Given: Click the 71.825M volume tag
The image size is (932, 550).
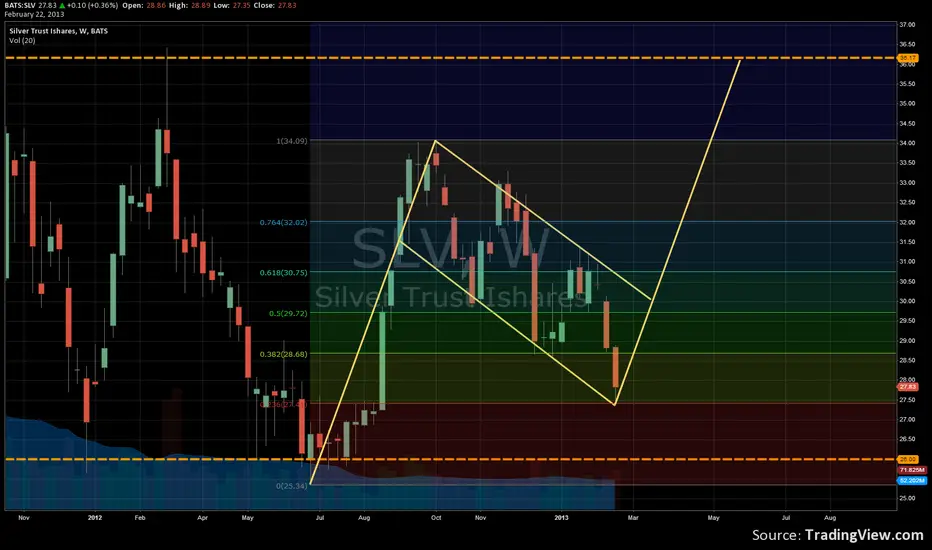Looking at the screenshot, I should [x=912, y=470].
